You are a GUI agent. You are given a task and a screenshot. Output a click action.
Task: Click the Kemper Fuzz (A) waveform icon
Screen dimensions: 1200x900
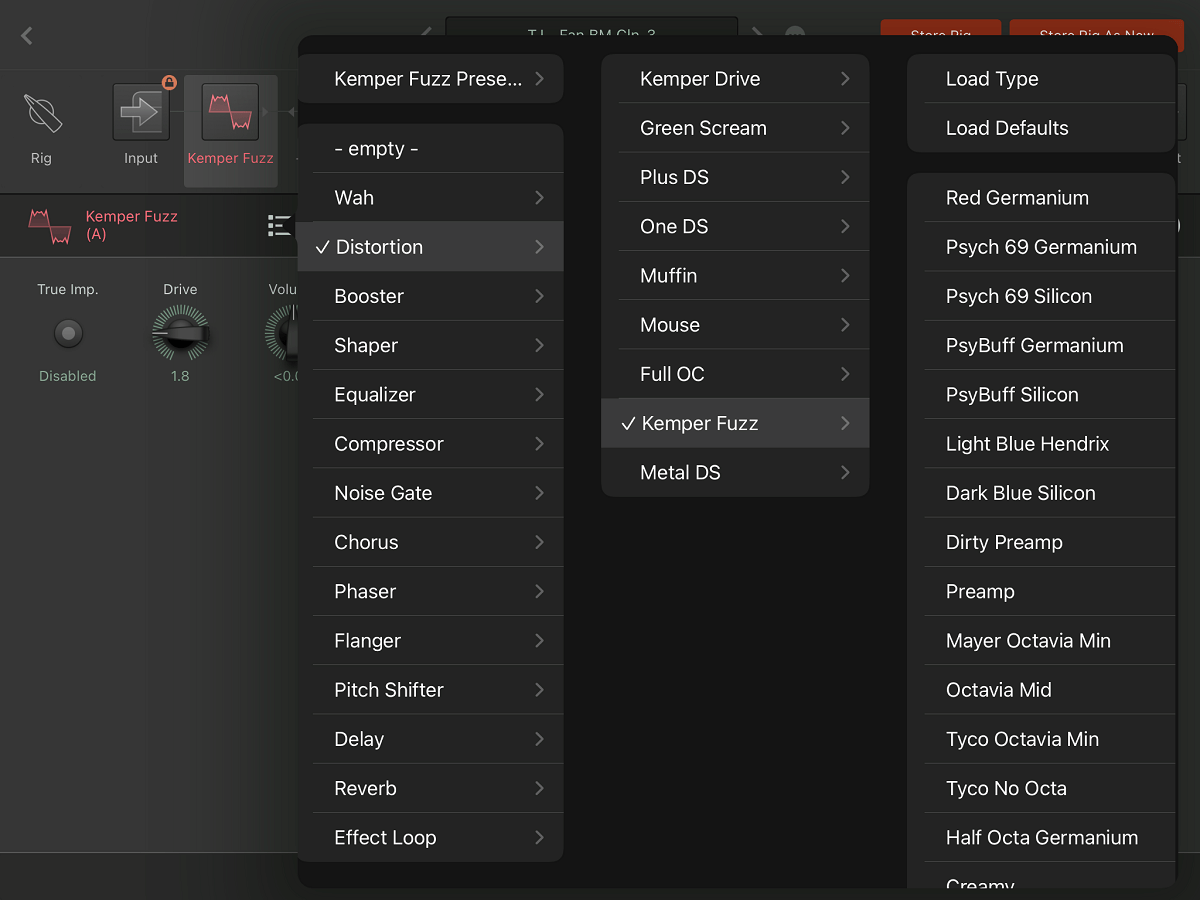pyautogui.click(x=50, y=226)
